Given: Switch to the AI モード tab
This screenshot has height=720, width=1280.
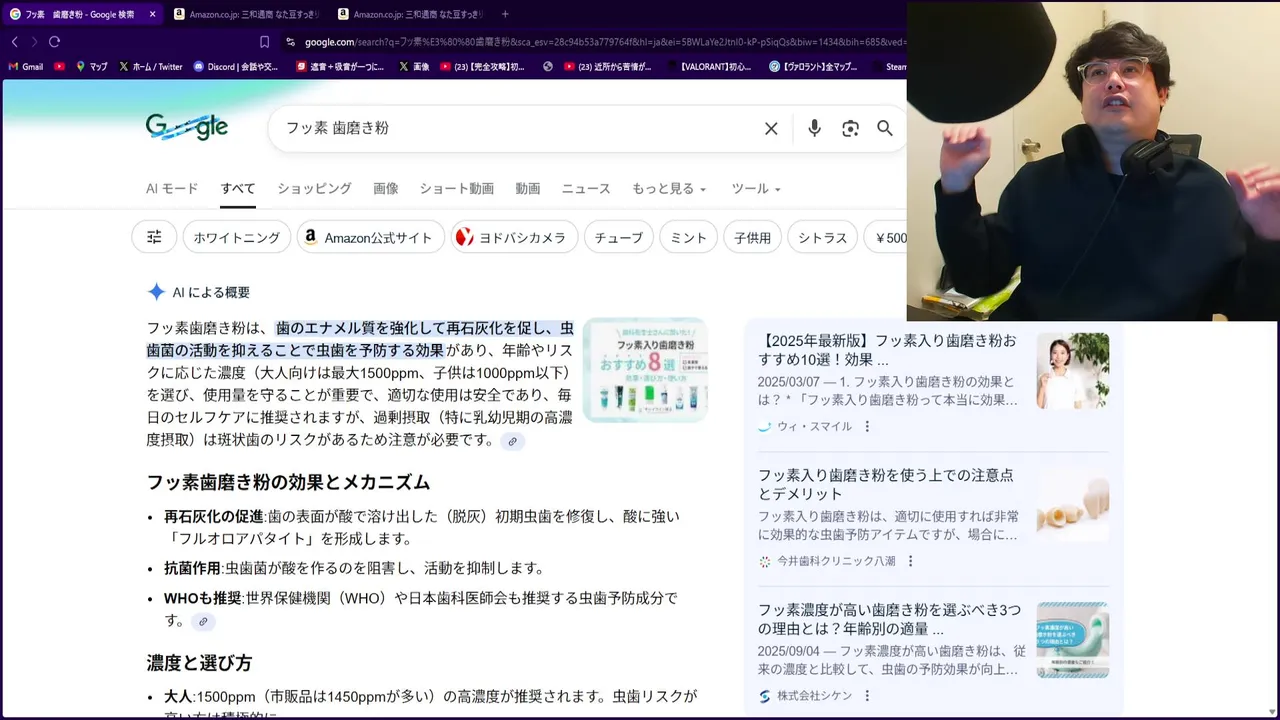Looking at the screenshot, I should click(172, 188).
